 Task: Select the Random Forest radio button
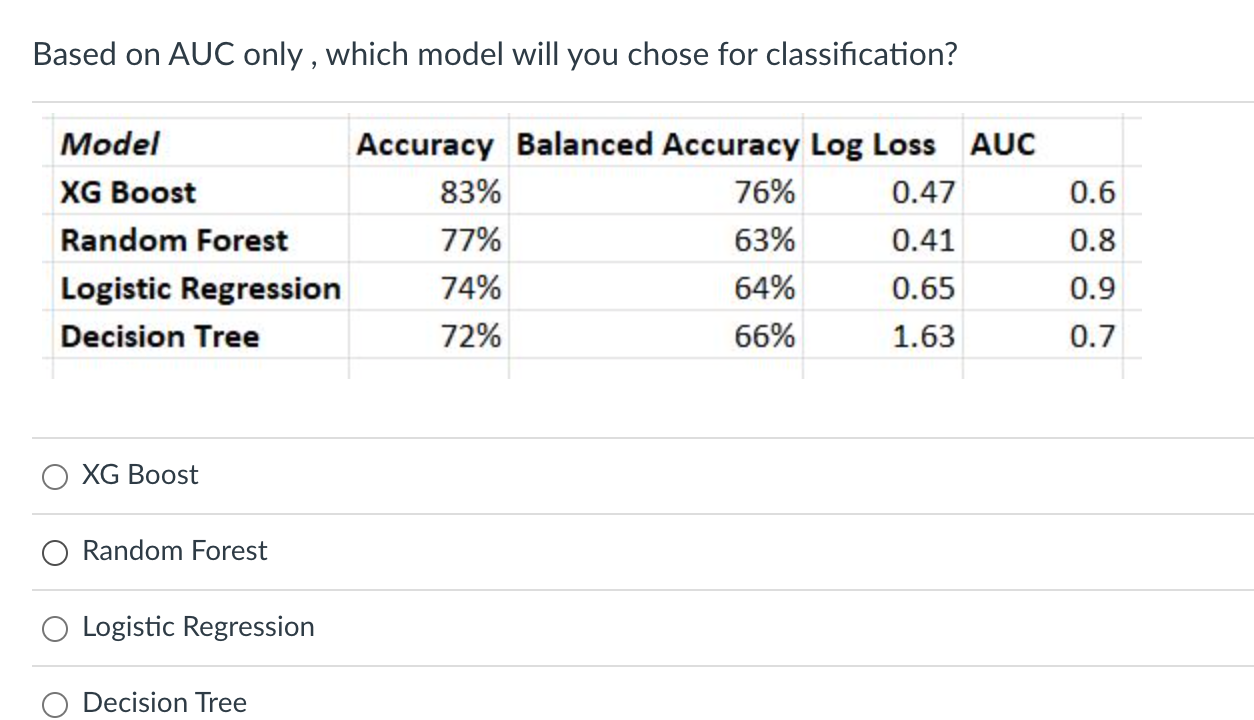(55, 553)
